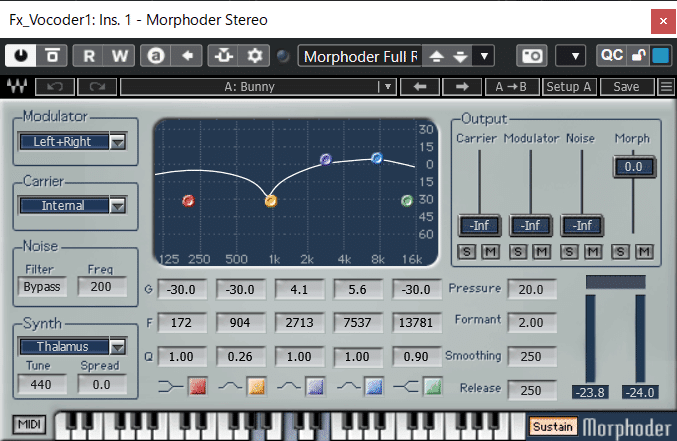Load next preset with down arrow

pos(460,56)
